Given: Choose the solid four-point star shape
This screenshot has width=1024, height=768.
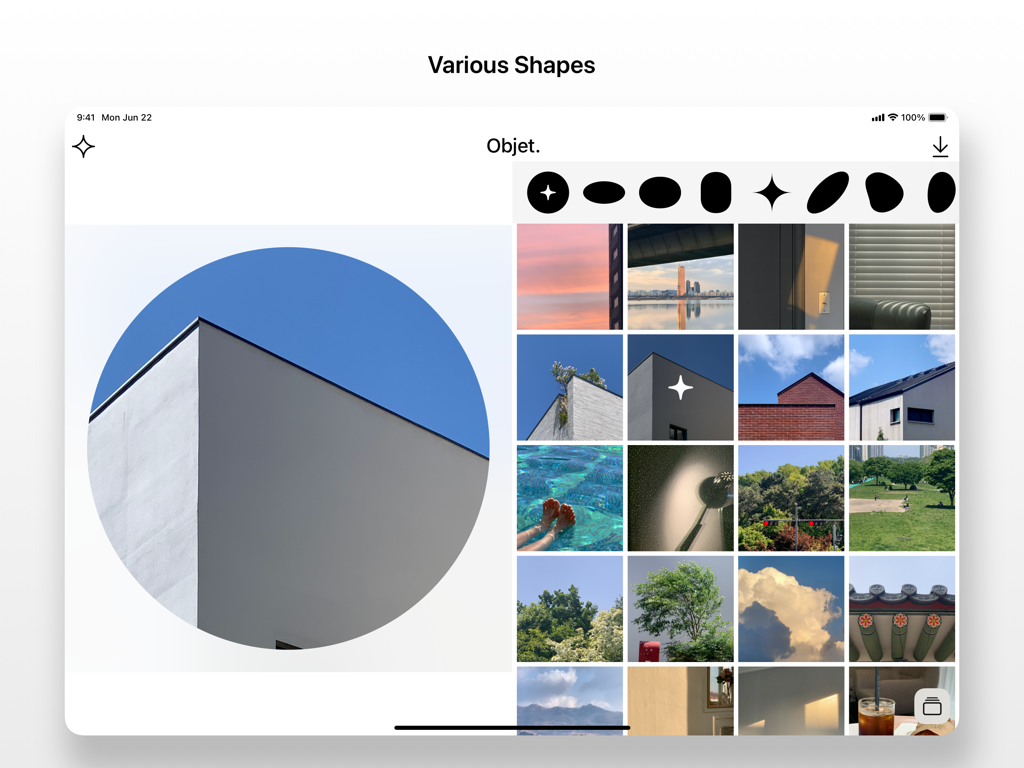Looking at the screenshot, I should click(x=772, y=193).
